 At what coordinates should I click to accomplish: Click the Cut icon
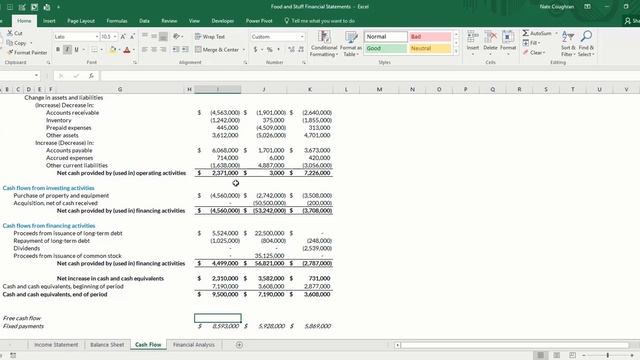pos(10,33)
